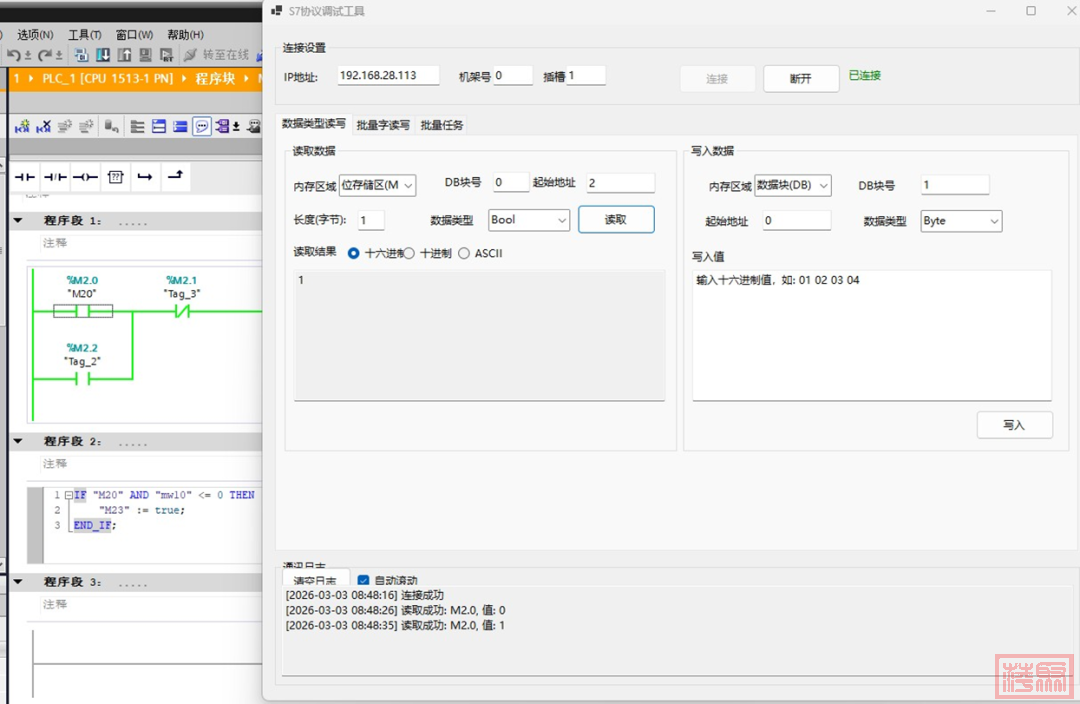
Task: Toggle the 自动滚动 auto-scroll checkbox
Action: pyautogui.click(x=363, y=580)
